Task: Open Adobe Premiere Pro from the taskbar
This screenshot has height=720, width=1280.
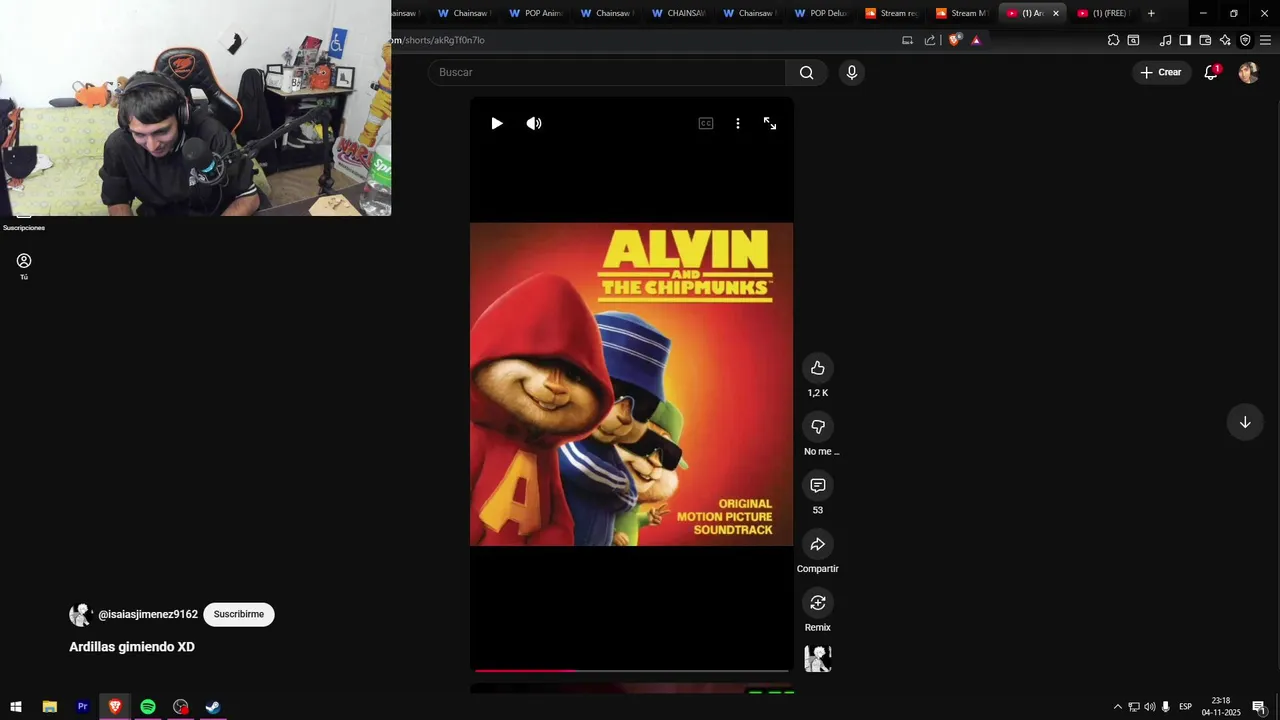Action: tap(83, 707)
